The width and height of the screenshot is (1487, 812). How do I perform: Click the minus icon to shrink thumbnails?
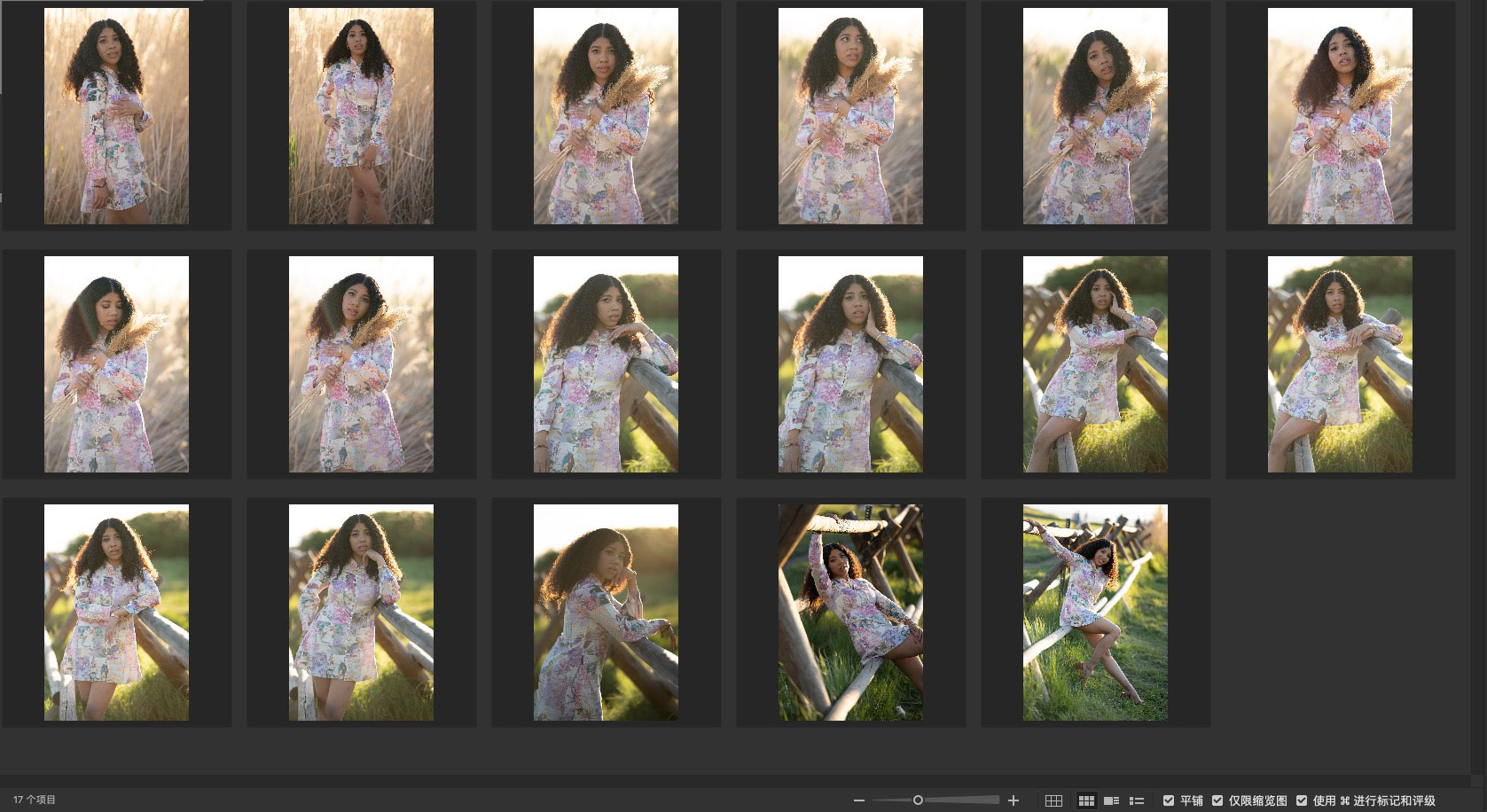click(858, 800)
